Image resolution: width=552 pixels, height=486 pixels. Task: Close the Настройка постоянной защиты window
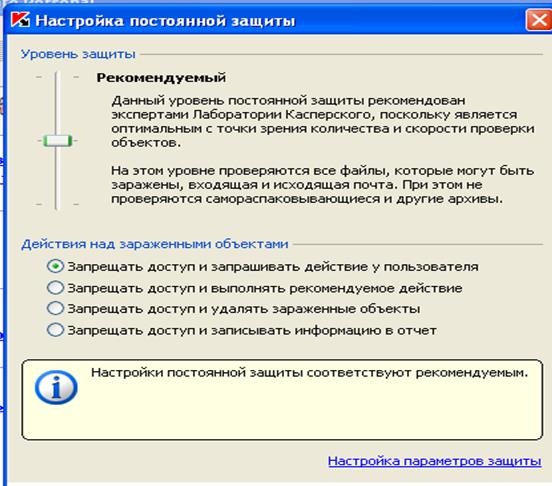point(538,20)
